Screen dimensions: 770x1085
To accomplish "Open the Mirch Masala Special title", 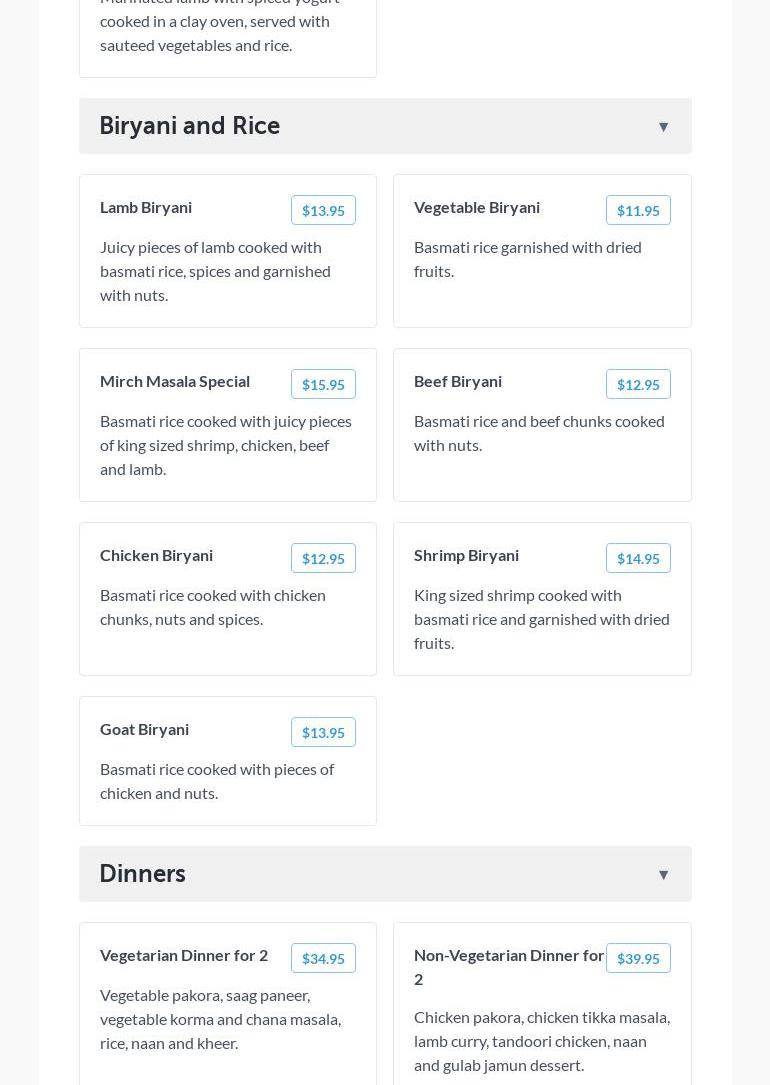I will point(175,381).
